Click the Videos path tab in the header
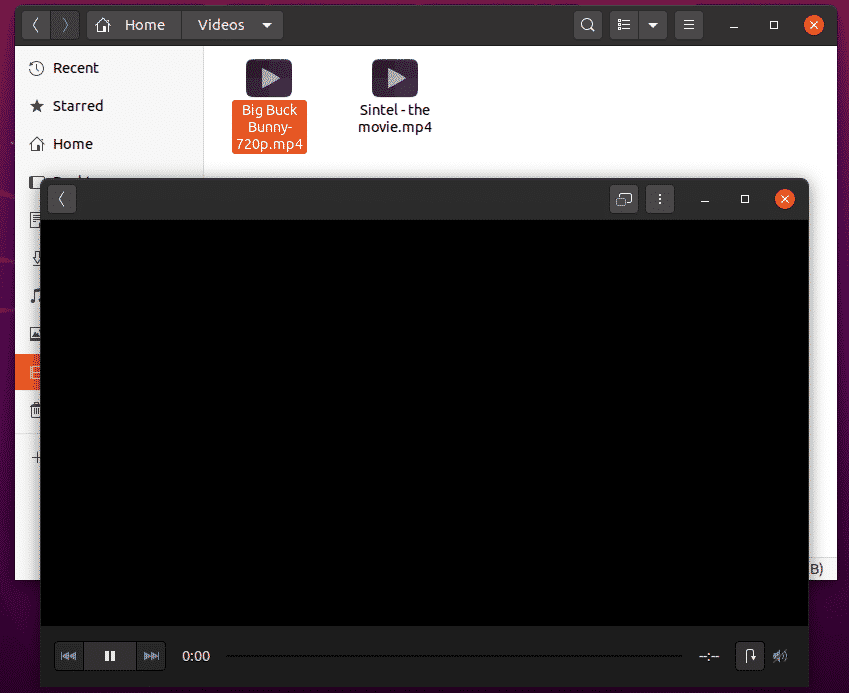This screenshot has height=693, width=849. pyautogui.click(x=222, y=25)
